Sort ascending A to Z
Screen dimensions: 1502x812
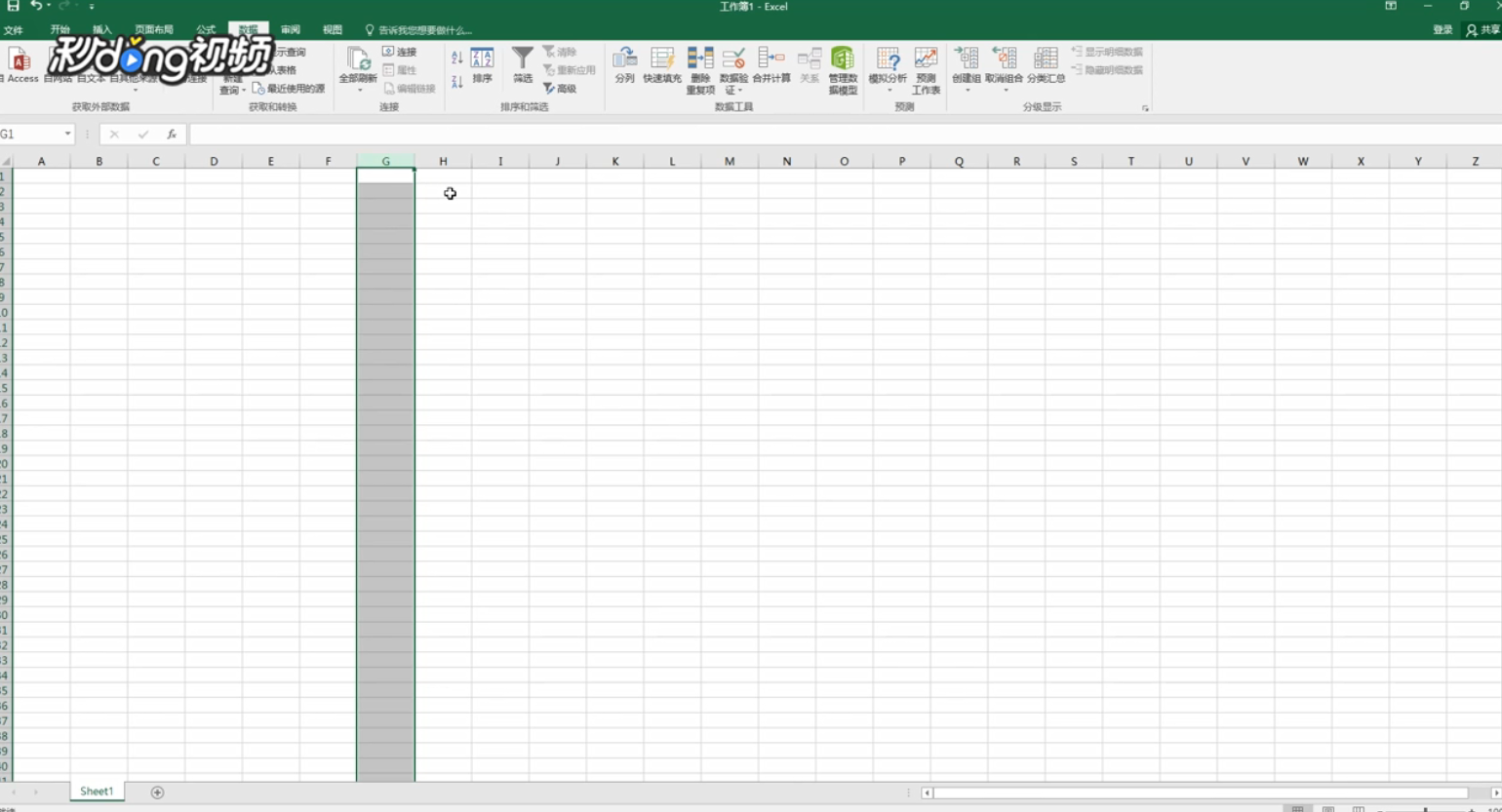[456, 58]
